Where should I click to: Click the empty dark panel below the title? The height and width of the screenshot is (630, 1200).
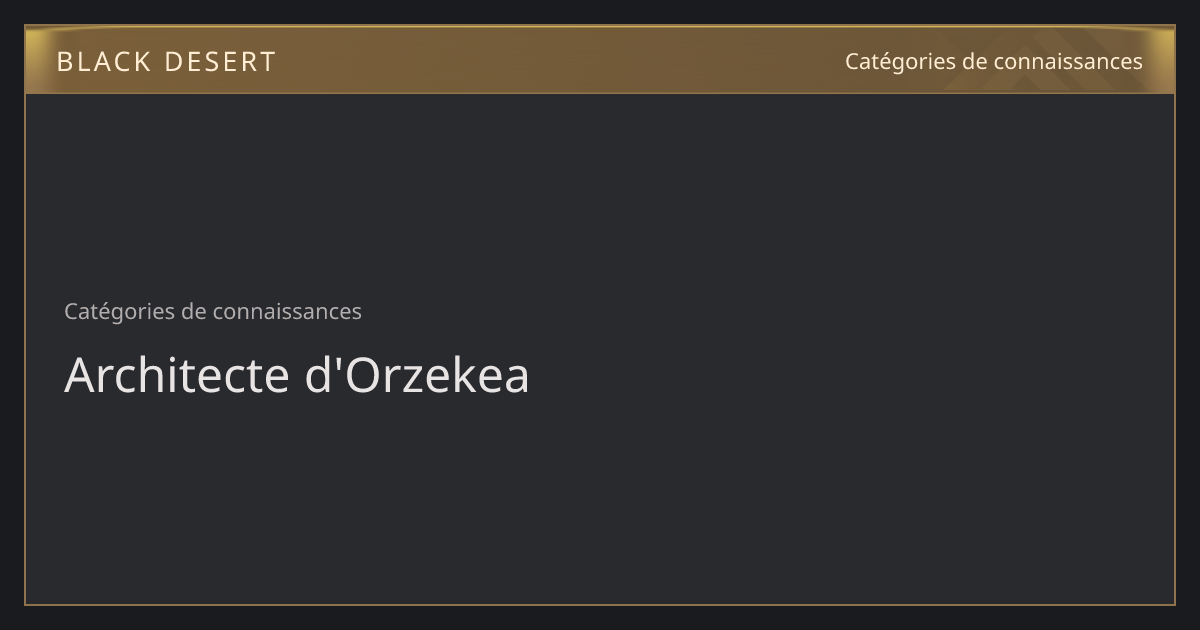600,500
